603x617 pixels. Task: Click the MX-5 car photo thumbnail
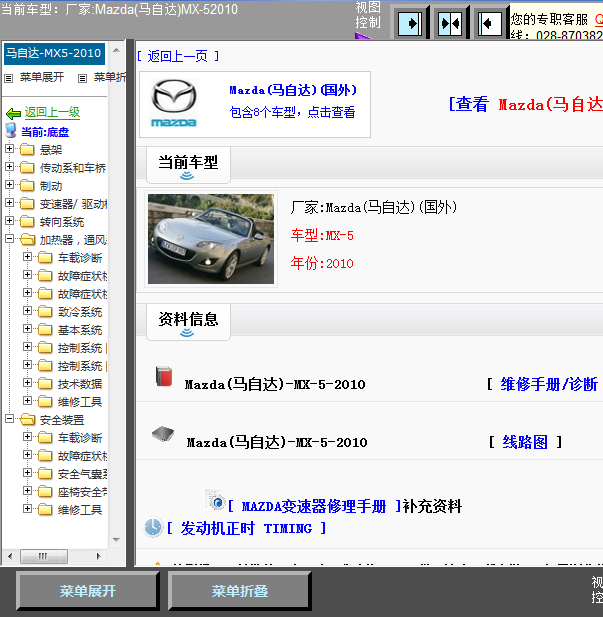[211, 239]
